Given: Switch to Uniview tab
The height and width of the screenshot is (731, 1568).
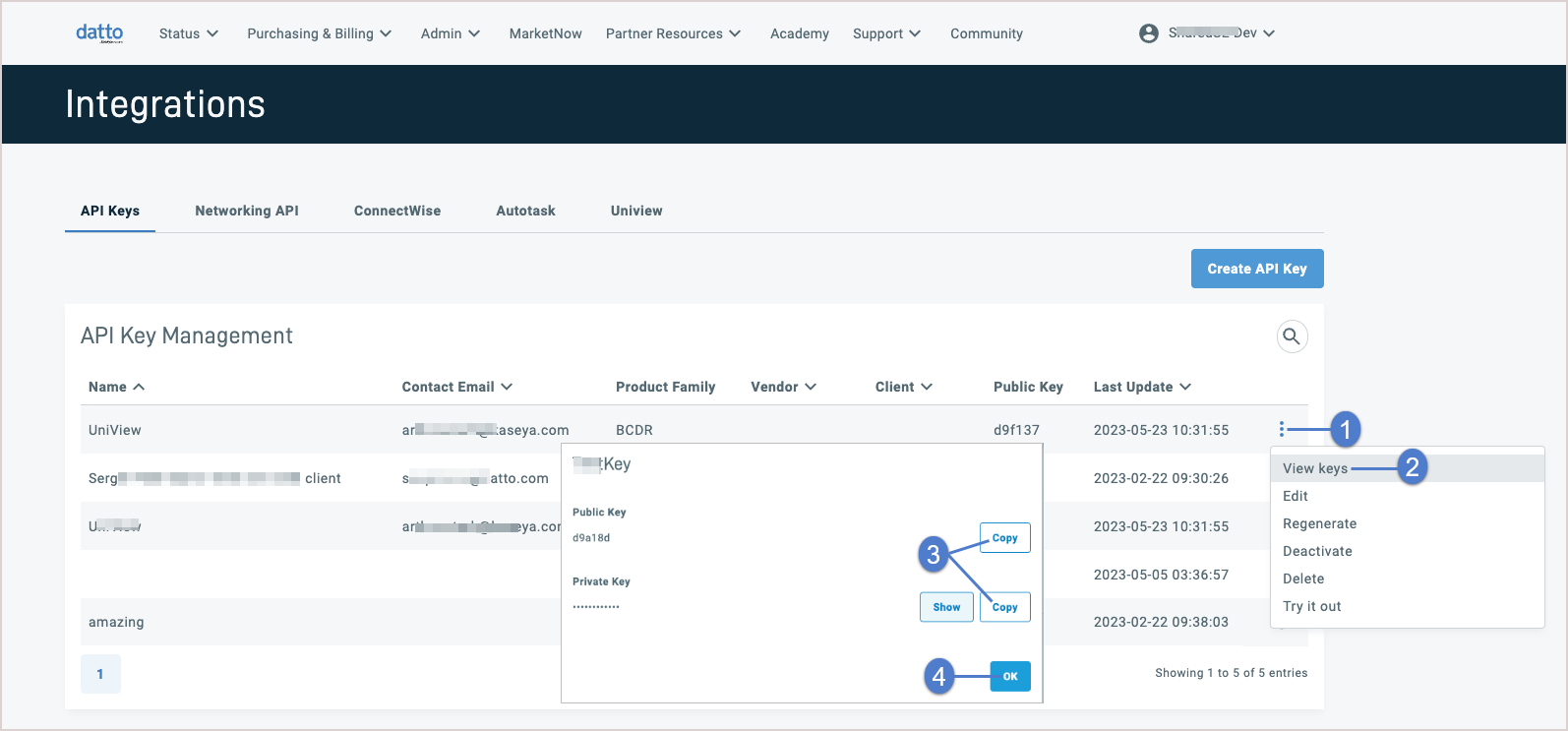Looking at the screenshot, I should coord(636,211).
